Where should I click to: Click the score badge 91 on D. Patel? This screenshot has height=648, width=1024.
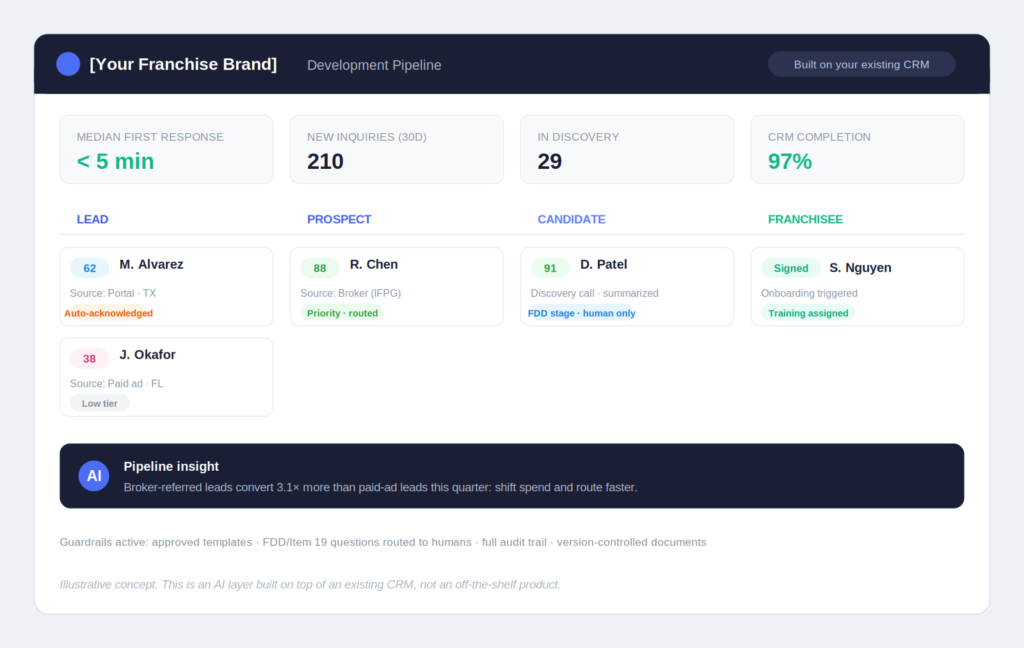click(550, 268)
